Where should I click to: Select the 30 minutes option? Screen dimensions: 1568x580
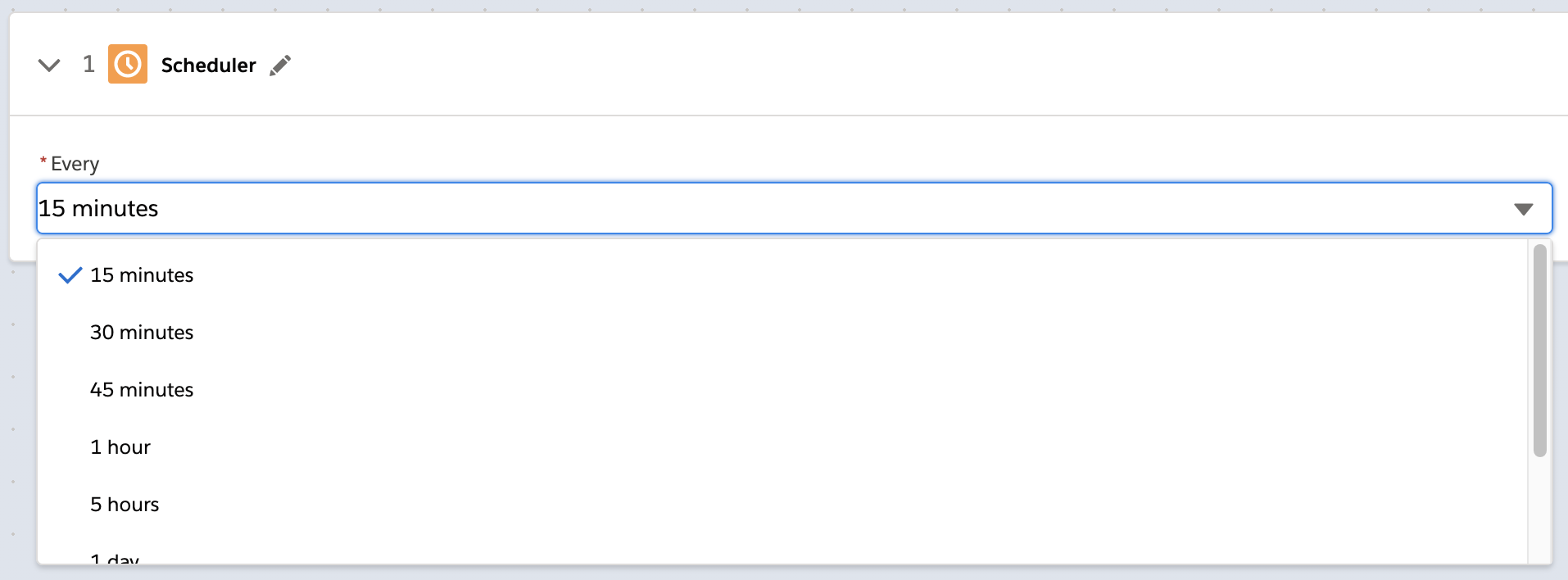coord(141,333)
